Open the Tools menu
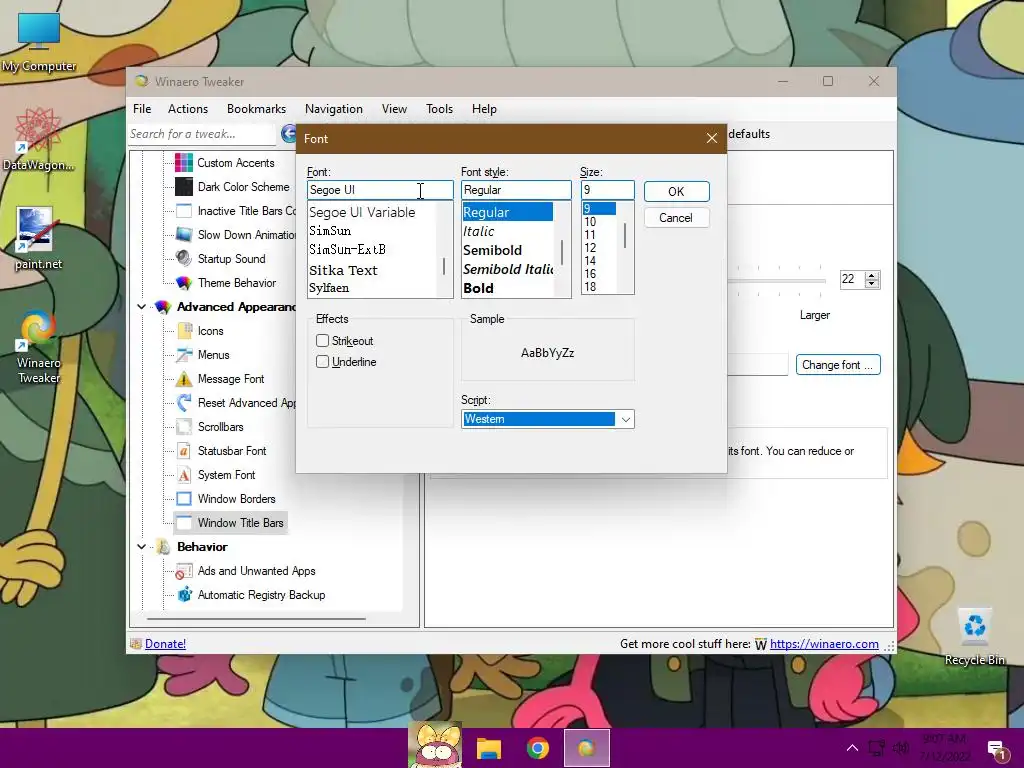Screen dimensions: 1024x768 (x=439, y=109)
